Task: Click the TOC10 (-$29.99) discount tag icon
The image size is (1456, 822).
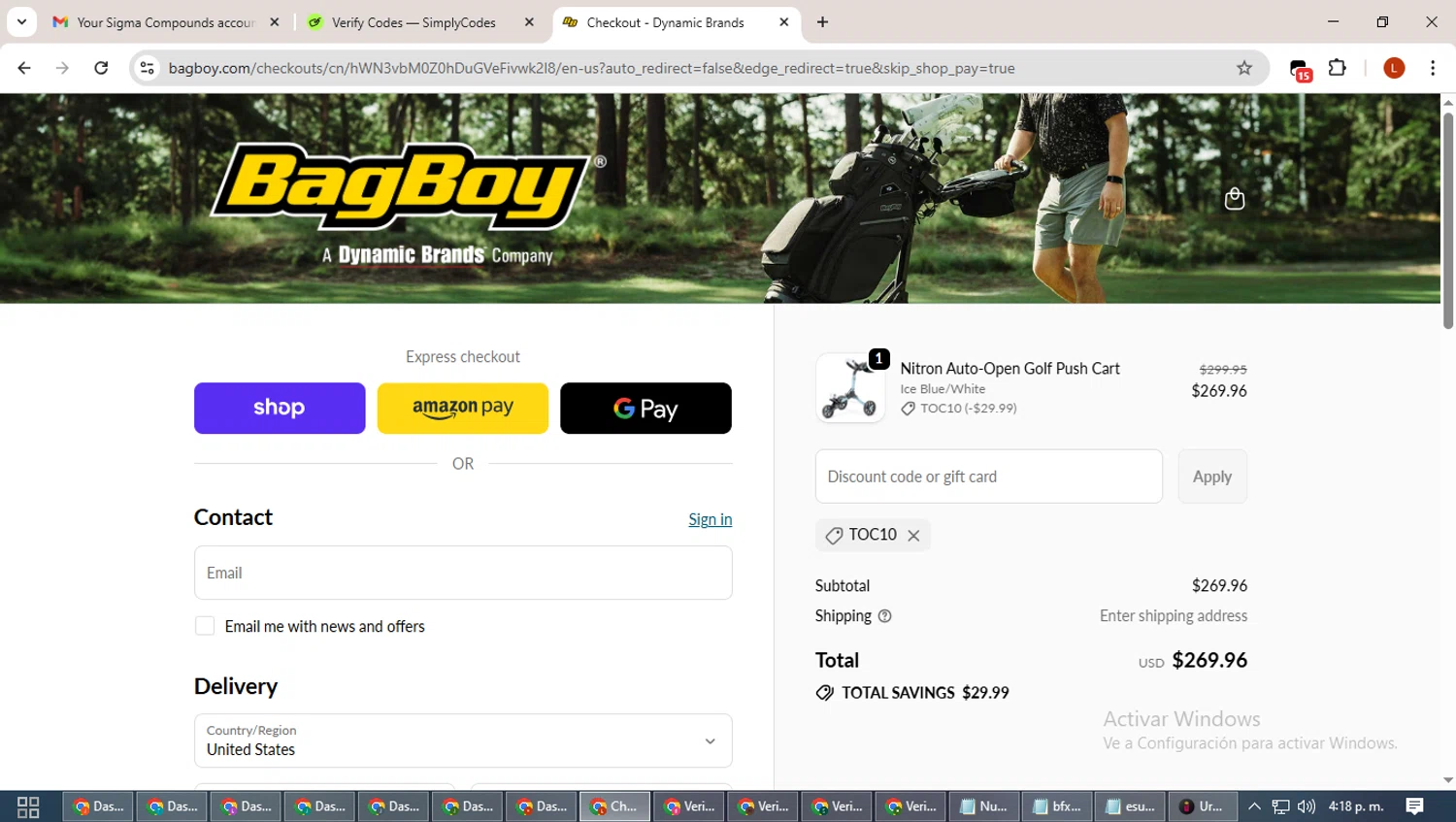Action: click(x=908, y=409)
